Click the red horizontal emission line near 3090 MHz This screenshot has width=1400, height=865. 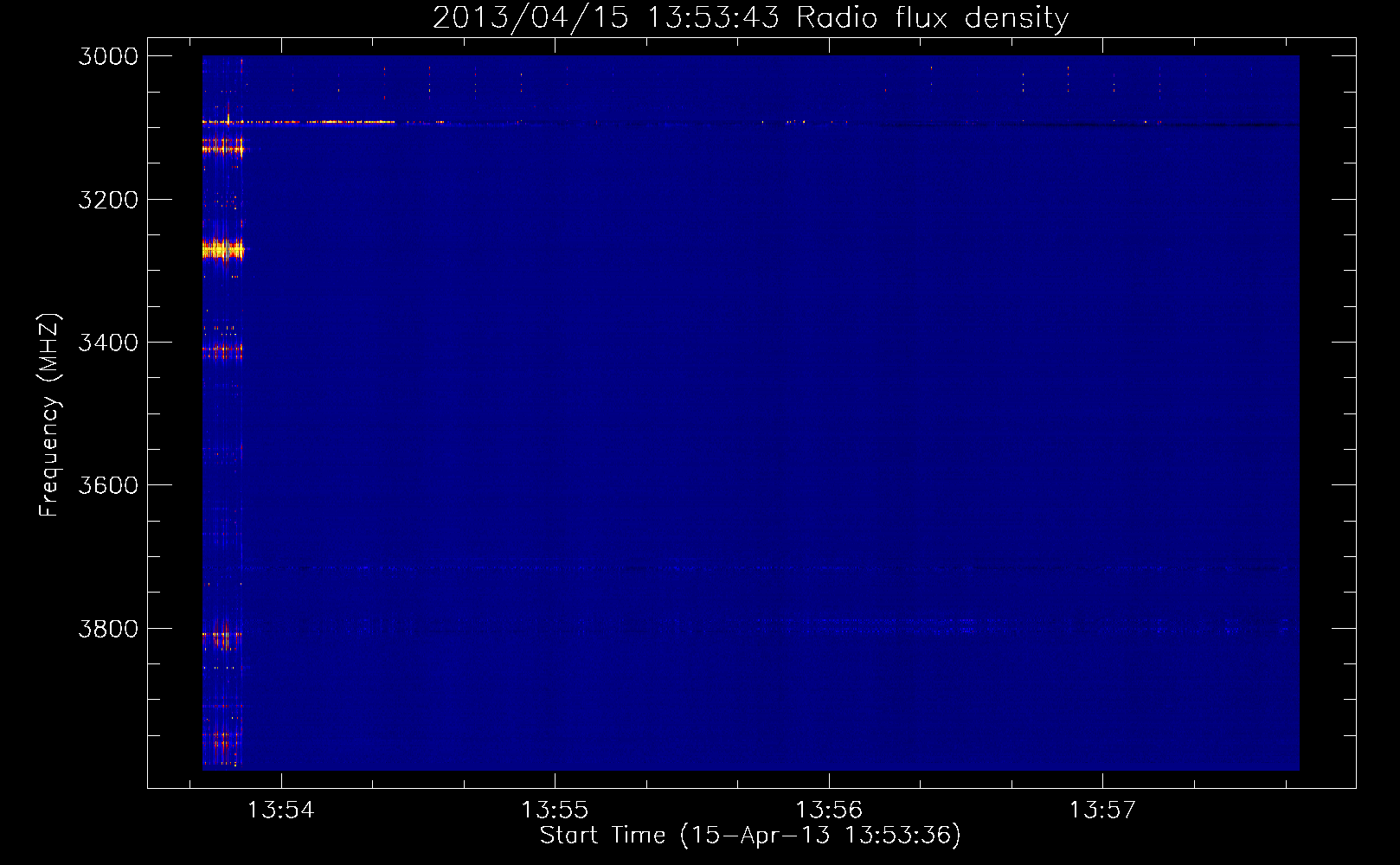tap(299, 122)
